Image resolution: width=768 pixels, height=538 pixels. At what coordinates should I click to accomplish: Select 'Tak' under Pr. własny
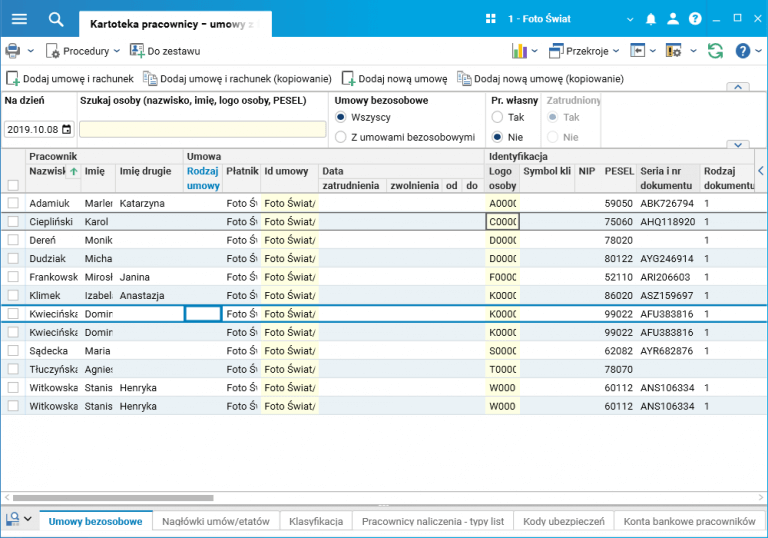[497, 117]
